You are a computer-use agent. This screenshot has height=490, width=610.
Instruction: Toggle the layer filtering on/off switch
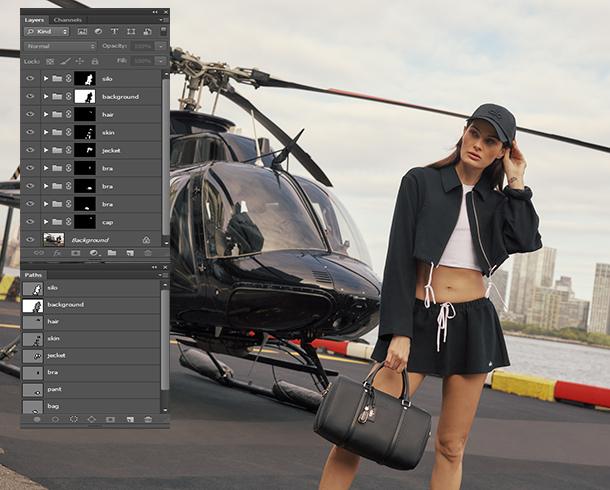pos(163,31)
